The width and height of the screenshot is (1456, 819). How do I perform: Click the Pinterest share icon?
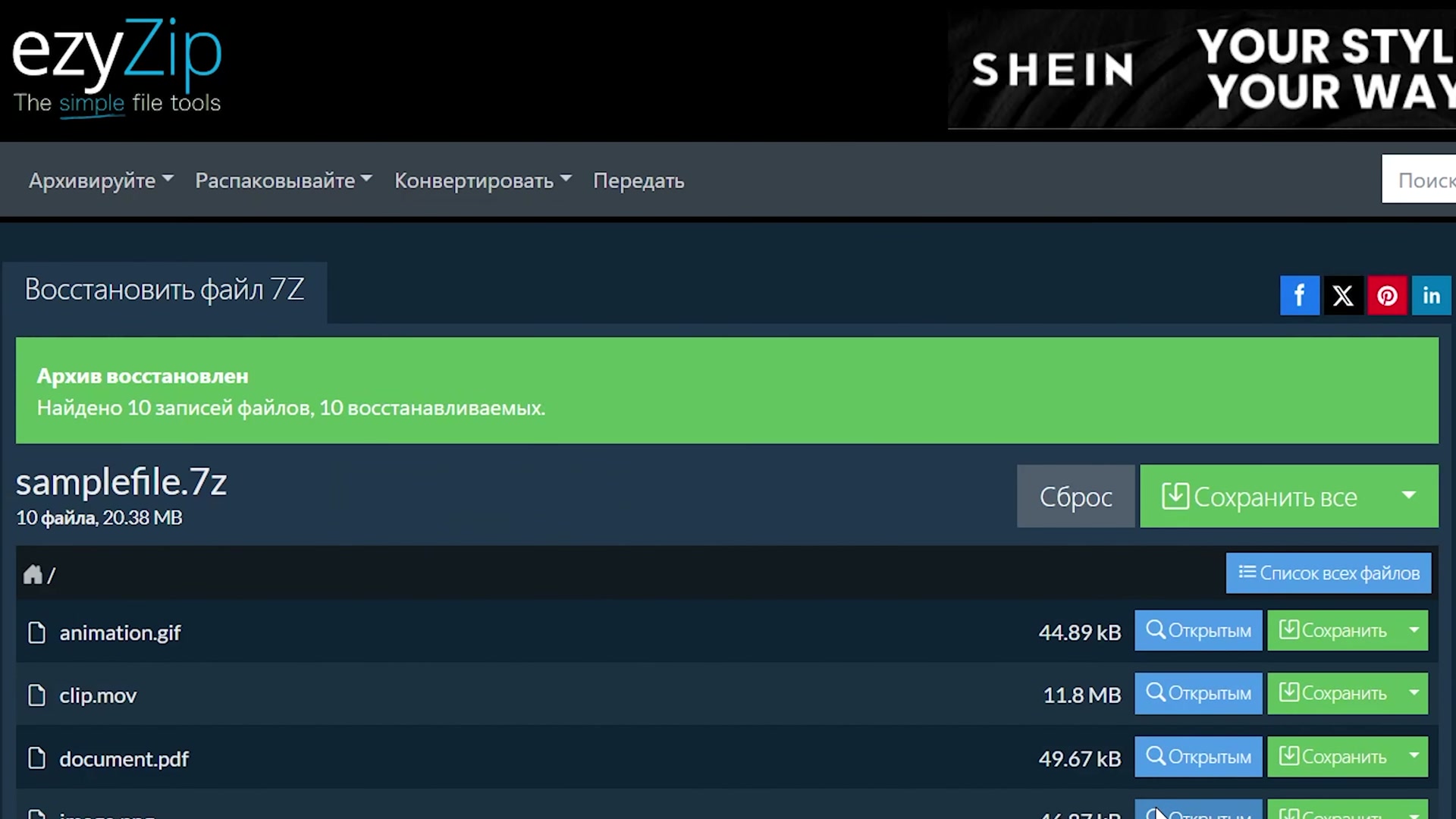point(1387,295)
